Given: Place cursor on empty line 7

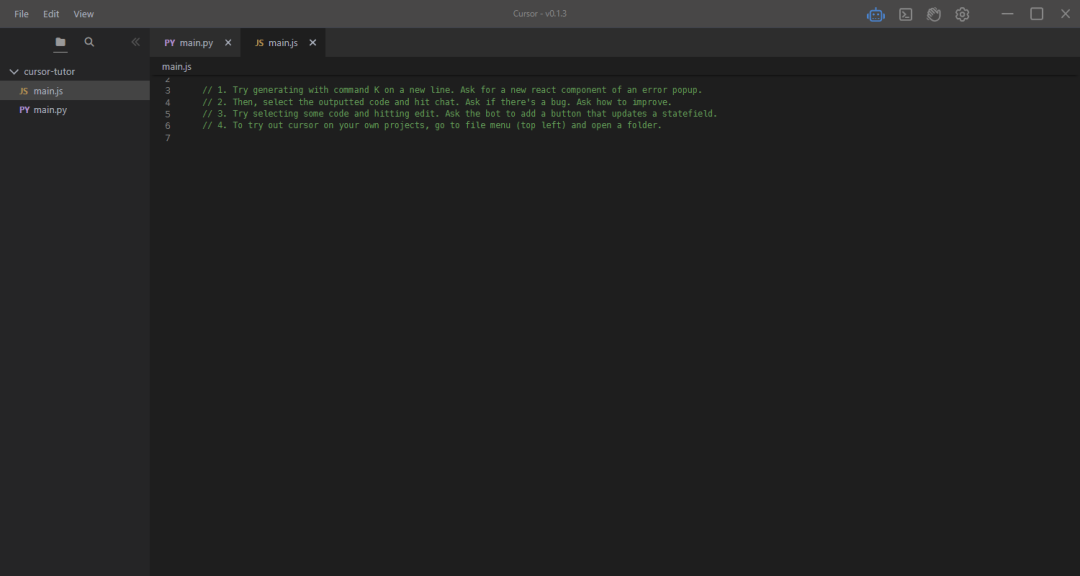Looking at the screenshot, I should point(620,138).
